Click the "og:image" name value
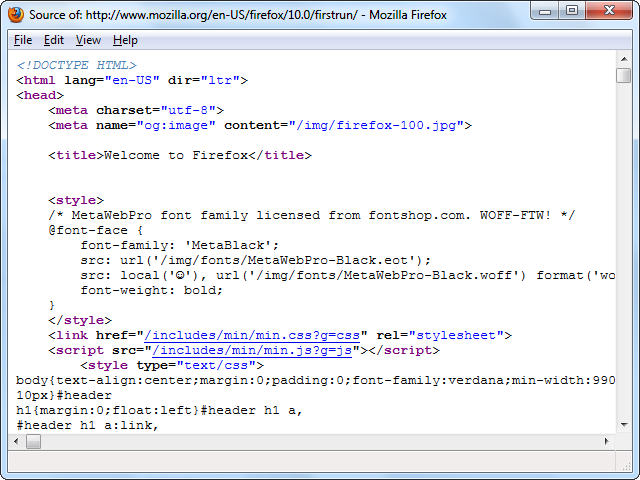The height and width of the screenshot is (480, 640). tap(176, 125)
